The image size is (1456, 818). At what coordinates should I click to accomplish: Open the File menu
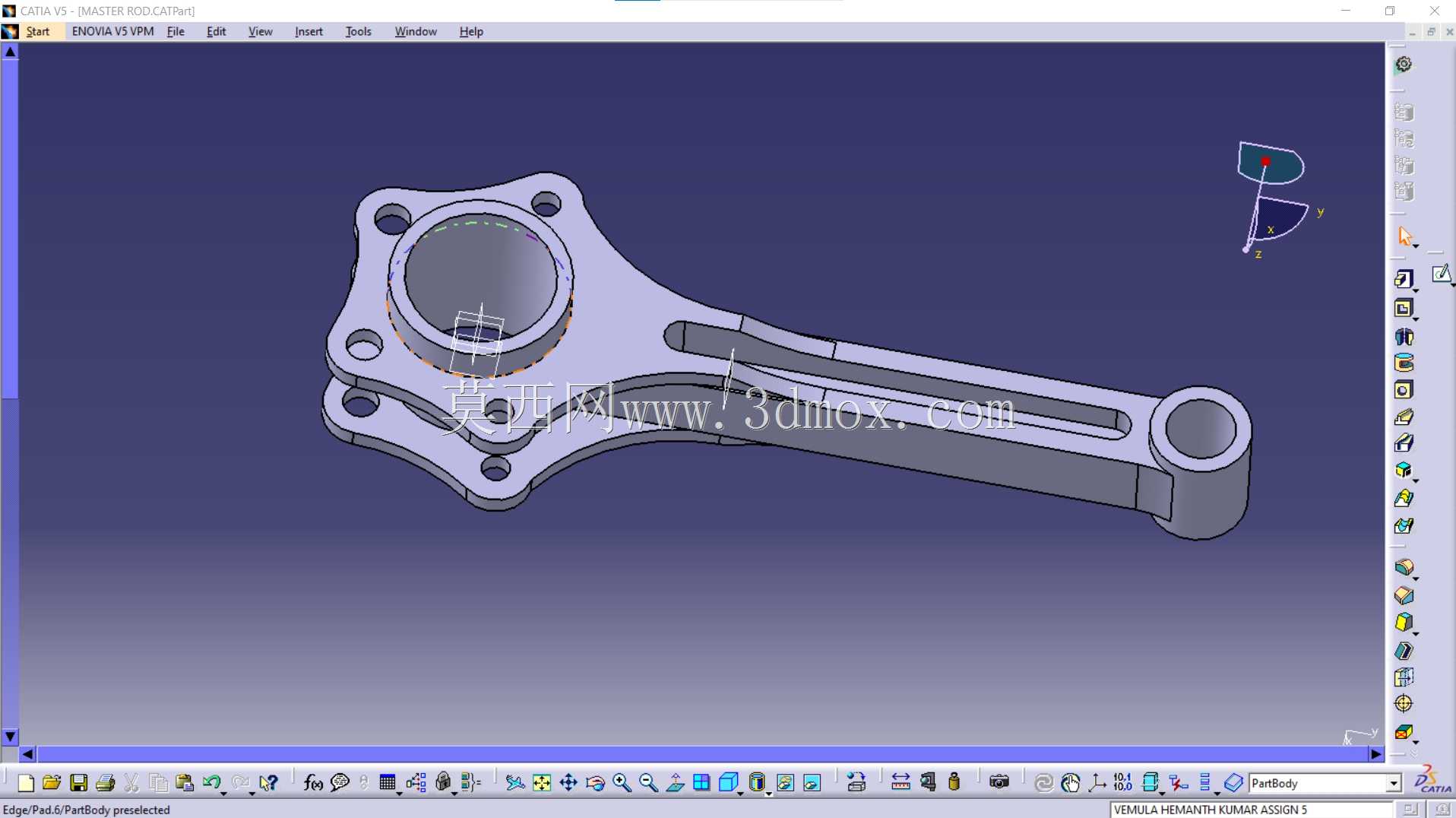coord(176,31)
